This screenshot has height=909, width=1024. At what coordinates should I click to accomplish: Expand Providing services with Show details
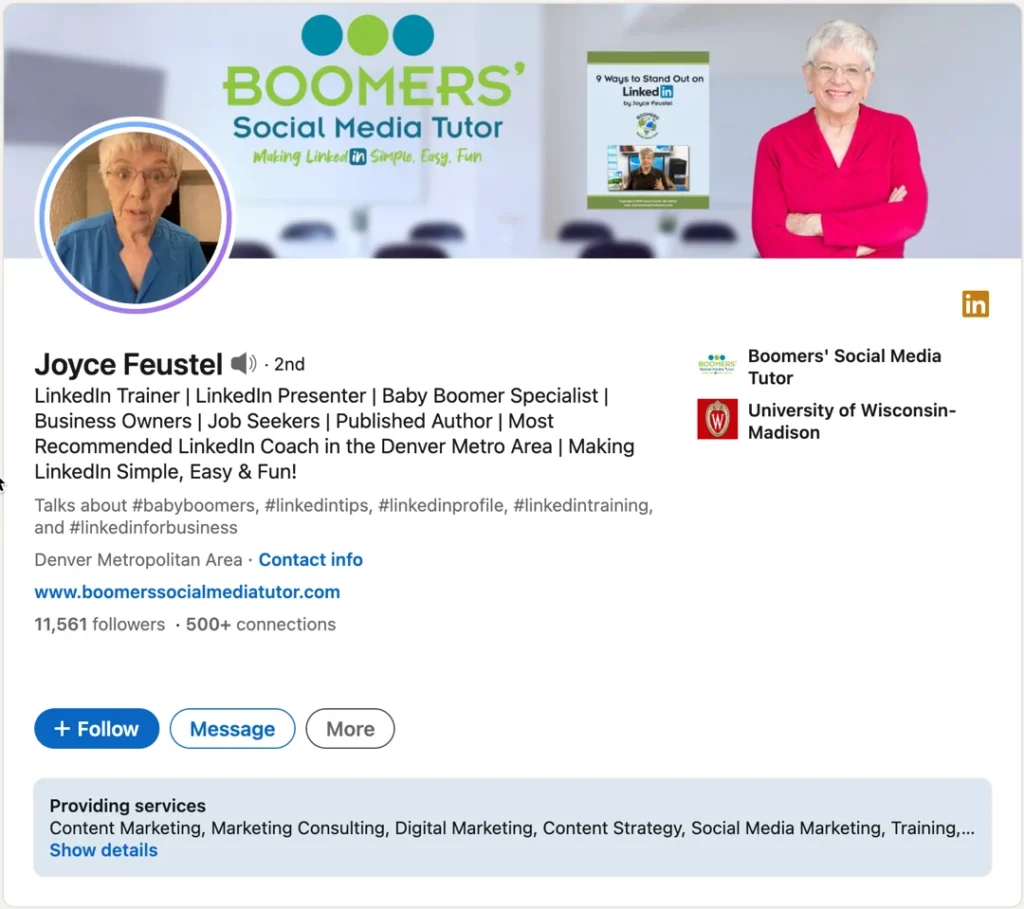tap(104, 850)
